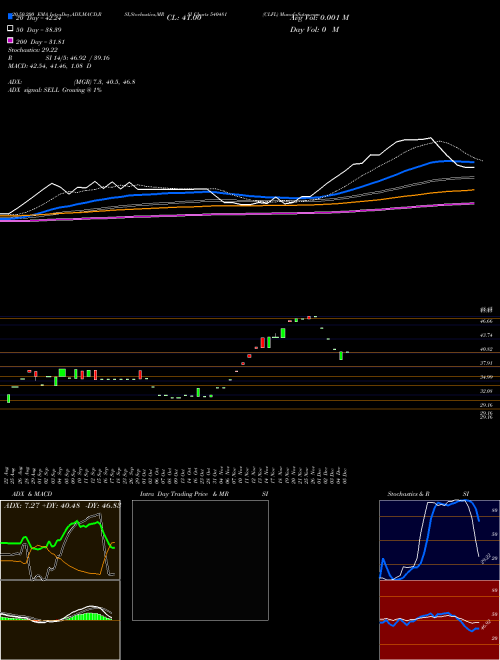Click the 37.91 price axis label

point(486,363)
